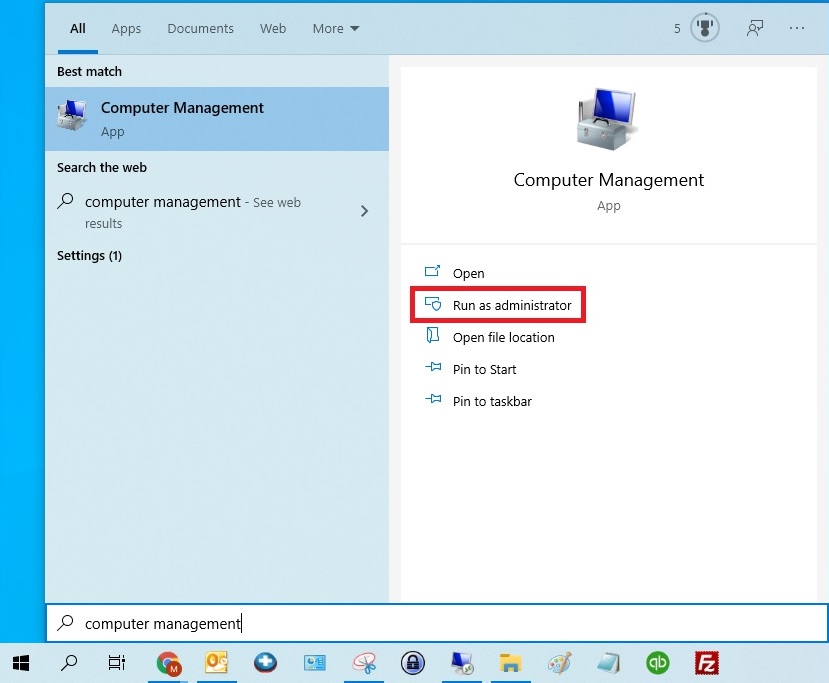This screenshot has height=683, width=829.
Task: Click the rewards points count 5
Action: tap(677, 29)
